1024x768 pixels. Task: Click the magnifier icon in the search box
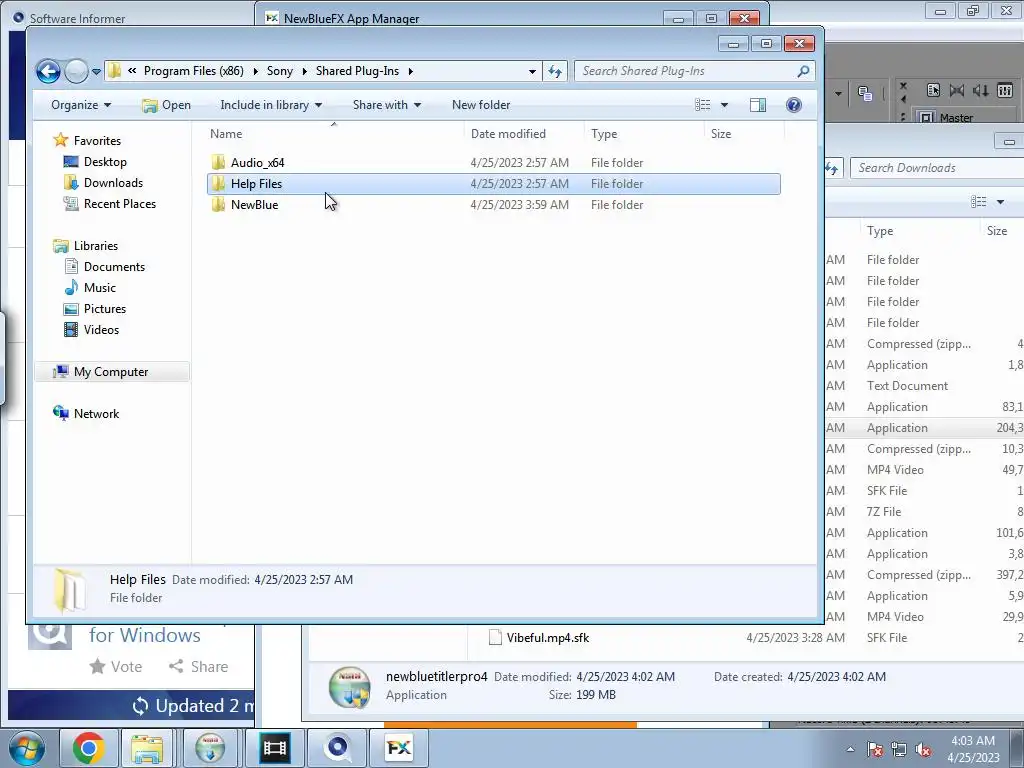(804, 71)
